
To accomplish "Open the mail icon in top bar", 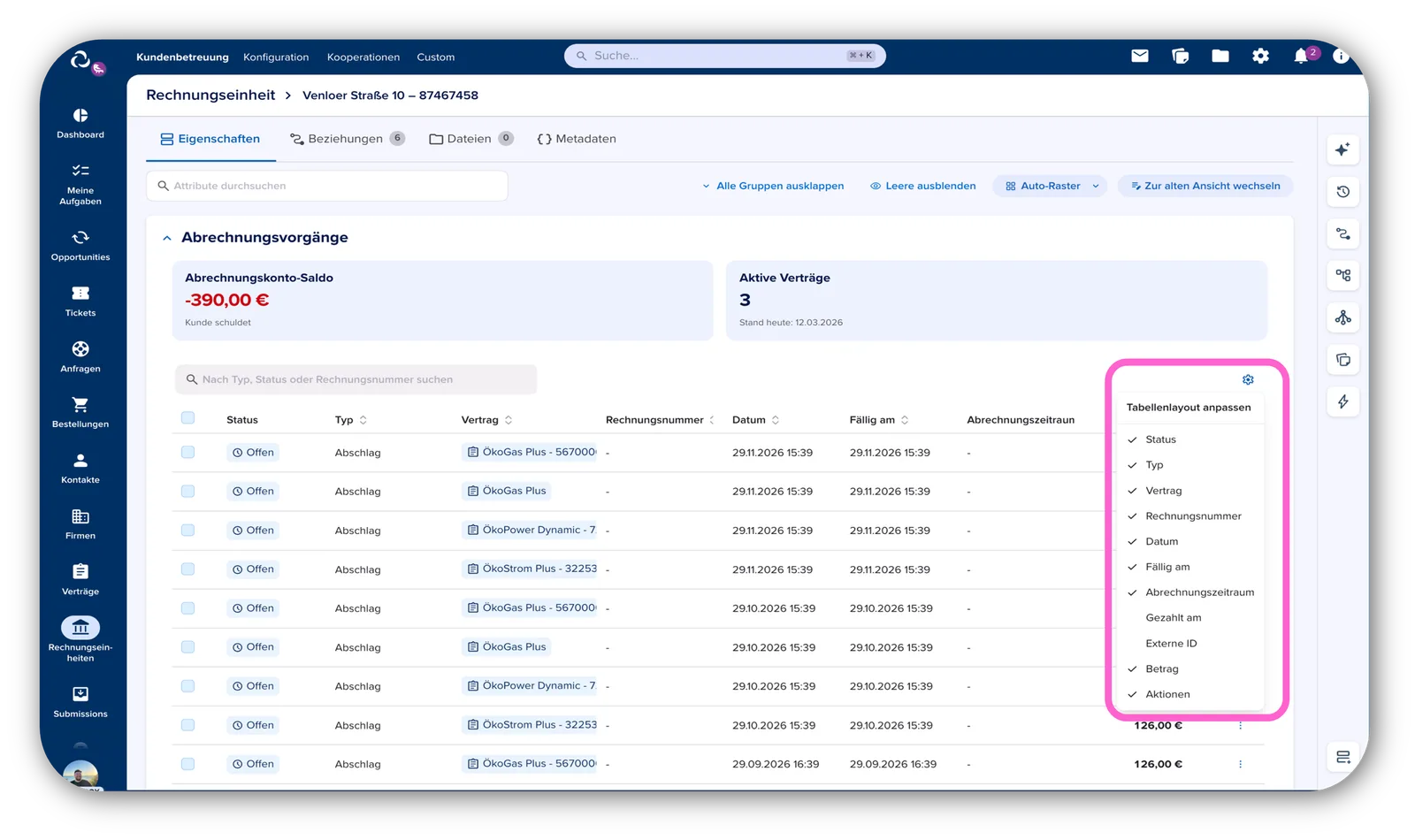I will tap(1140, 56).
